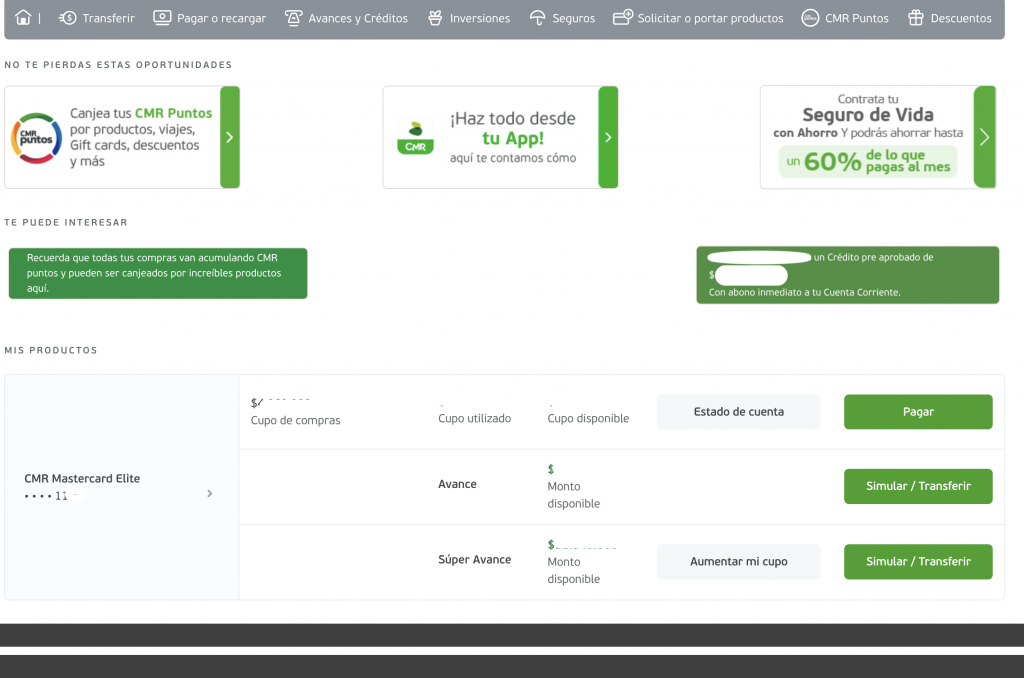Click the CMR Puntos circle icon in navbar
The image size is (1024, 678).
[x=810, y=18]
